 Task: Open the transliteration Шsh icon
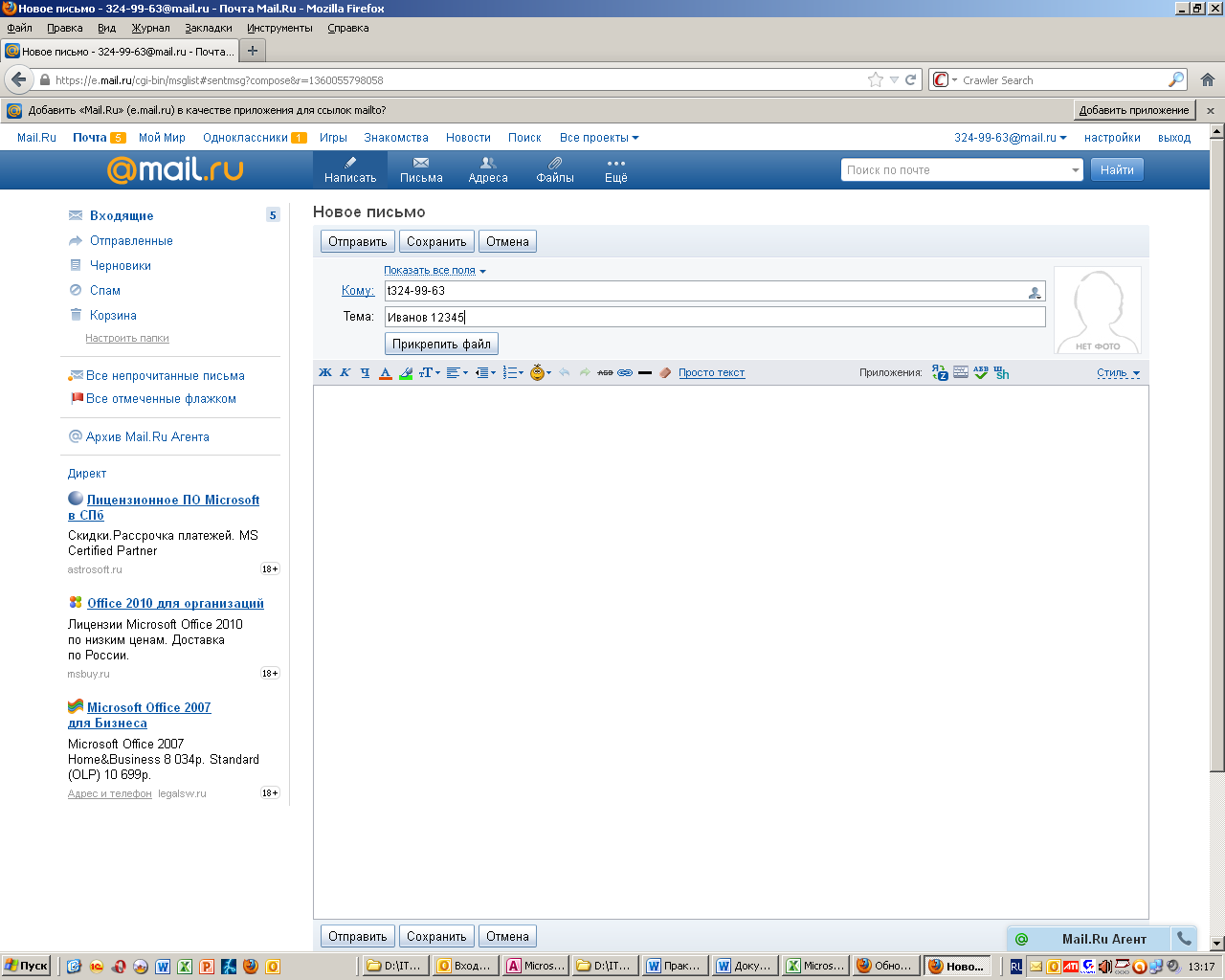[1001, 372]
